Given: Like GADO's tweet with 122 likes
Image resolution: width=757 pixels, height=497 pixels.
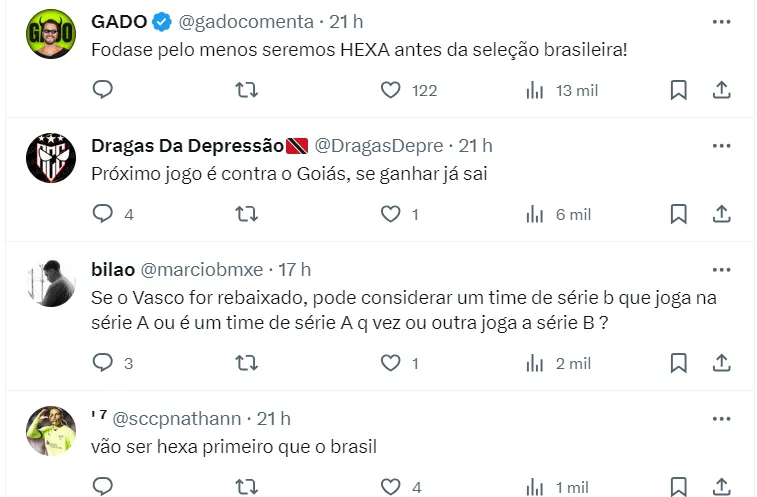Looking at the screenshot, I should 391,90.
